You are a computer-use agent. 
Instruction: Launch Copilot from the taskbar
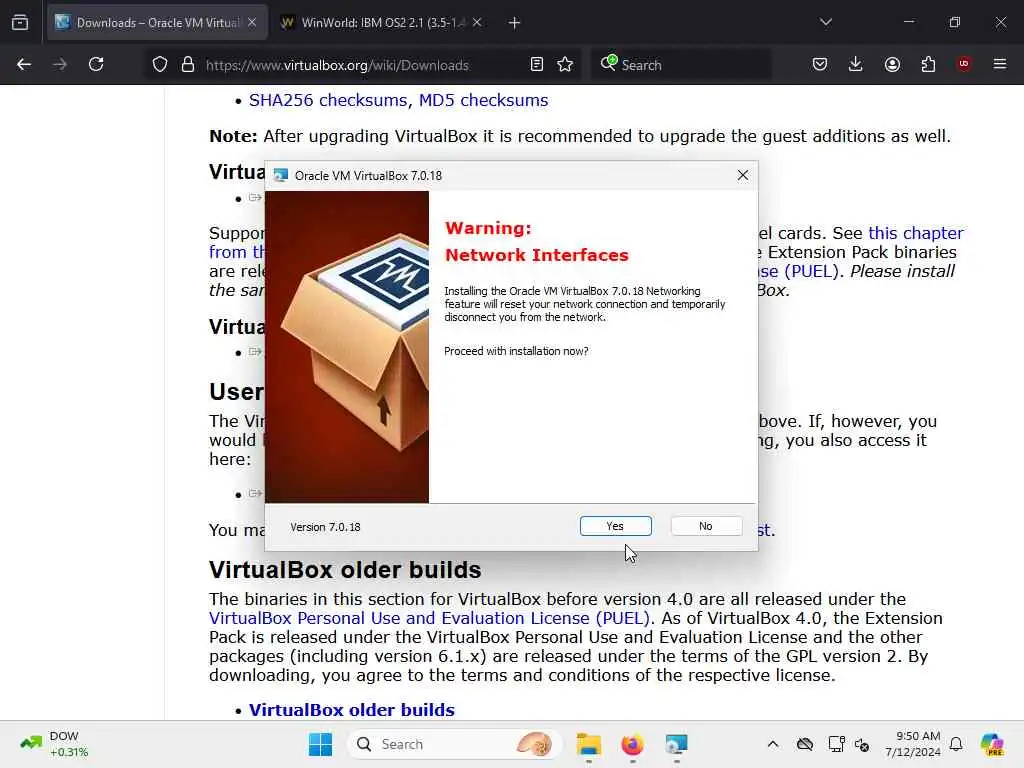click(x=992, y=744)
